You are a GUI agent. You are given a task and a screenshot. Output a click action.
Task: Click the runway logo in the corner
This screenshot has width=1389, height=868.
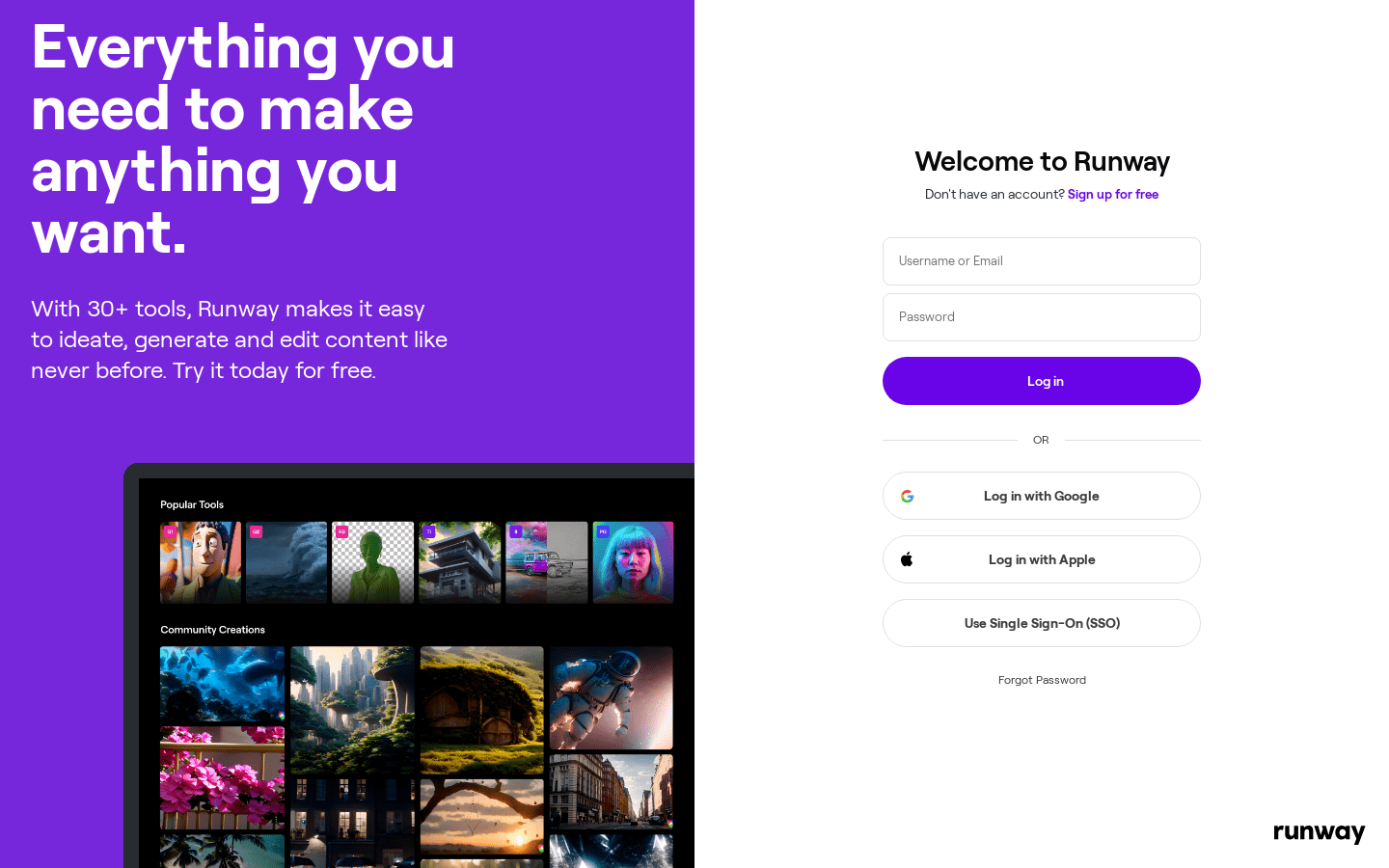coord(1319,832)
